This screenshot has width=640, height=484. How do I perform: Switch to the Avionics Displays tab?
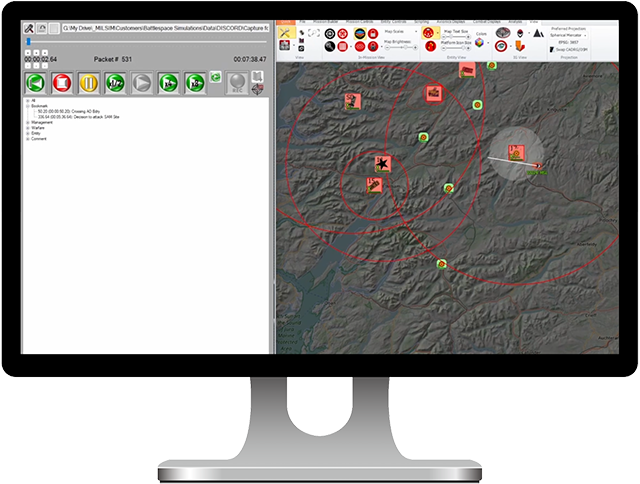tap(451, 22)
